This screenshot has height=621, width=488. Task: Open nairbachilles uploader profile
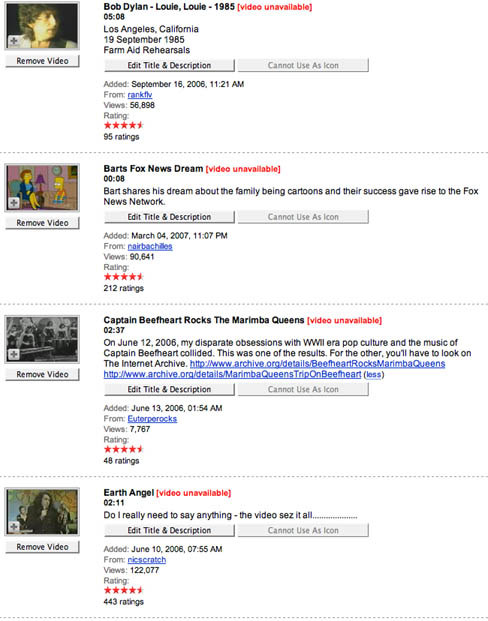[x=150, y=246]
